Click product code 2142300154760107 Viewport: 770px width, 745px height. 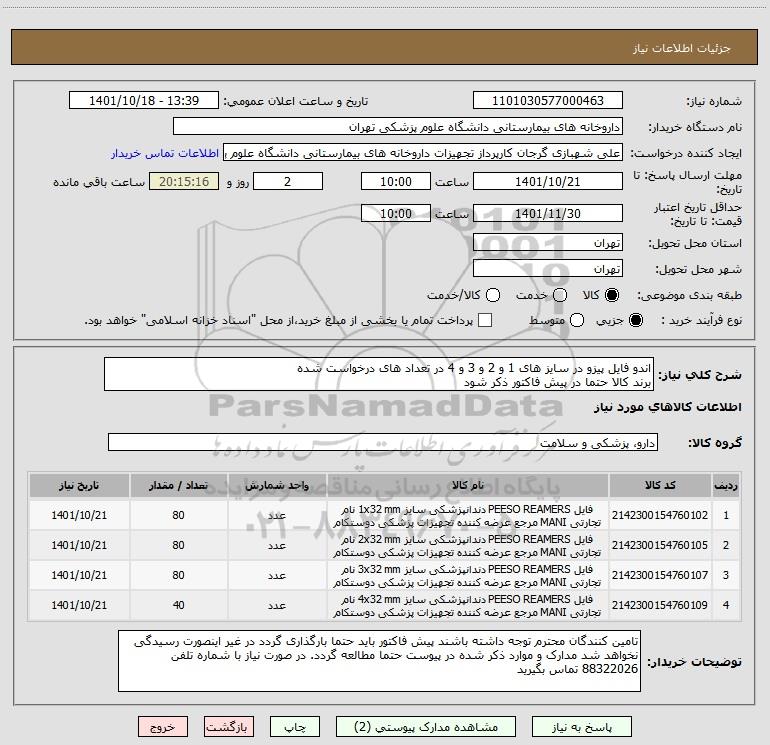(x=660, y=575)
